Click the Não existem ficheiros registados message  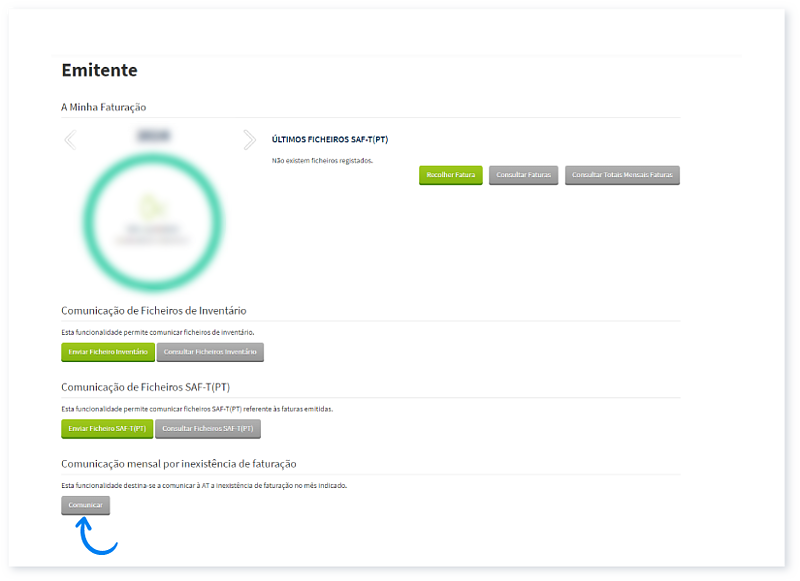coord(322,160)
